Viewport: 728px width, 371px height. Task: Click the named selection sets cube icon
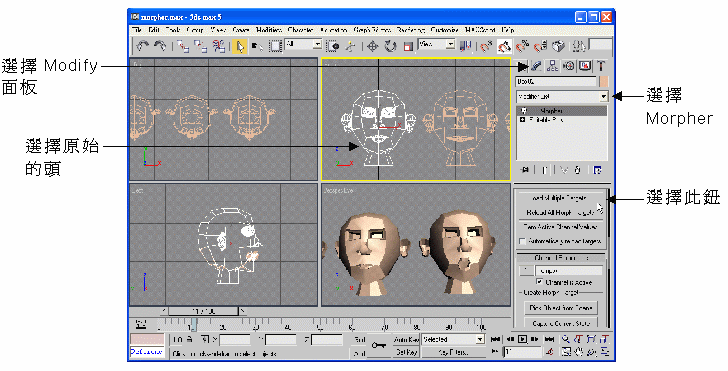[559, 46]
